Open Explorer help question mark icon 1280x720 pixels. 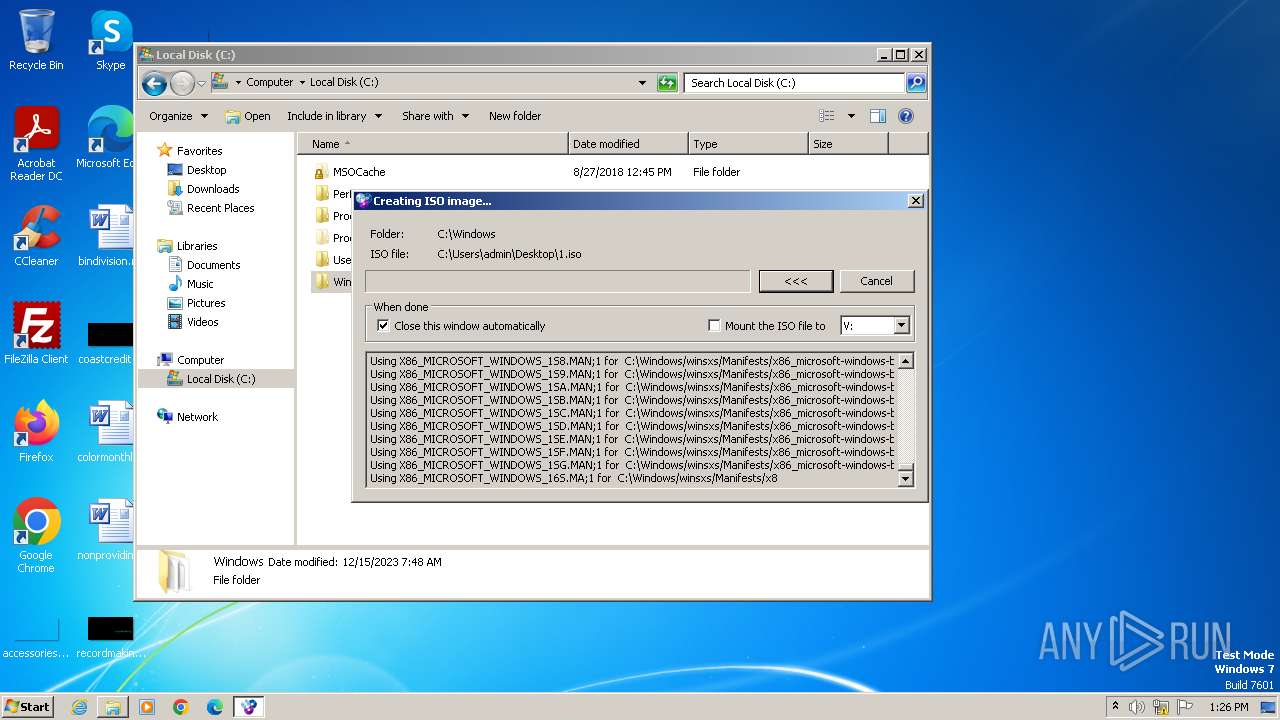pos(906,116)
